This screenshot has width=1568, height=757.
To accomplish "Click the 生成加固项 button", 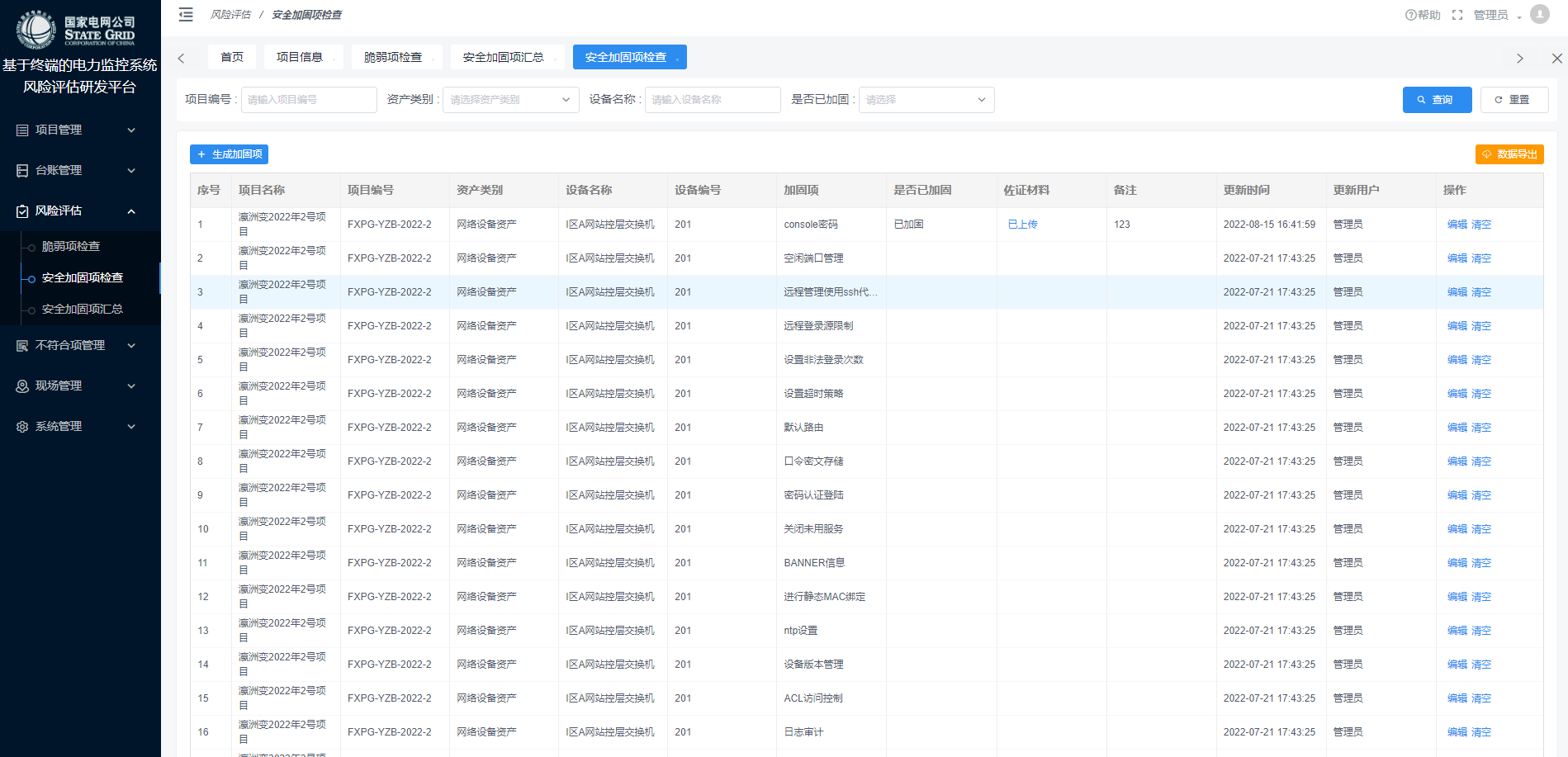I will pos(229,154).
